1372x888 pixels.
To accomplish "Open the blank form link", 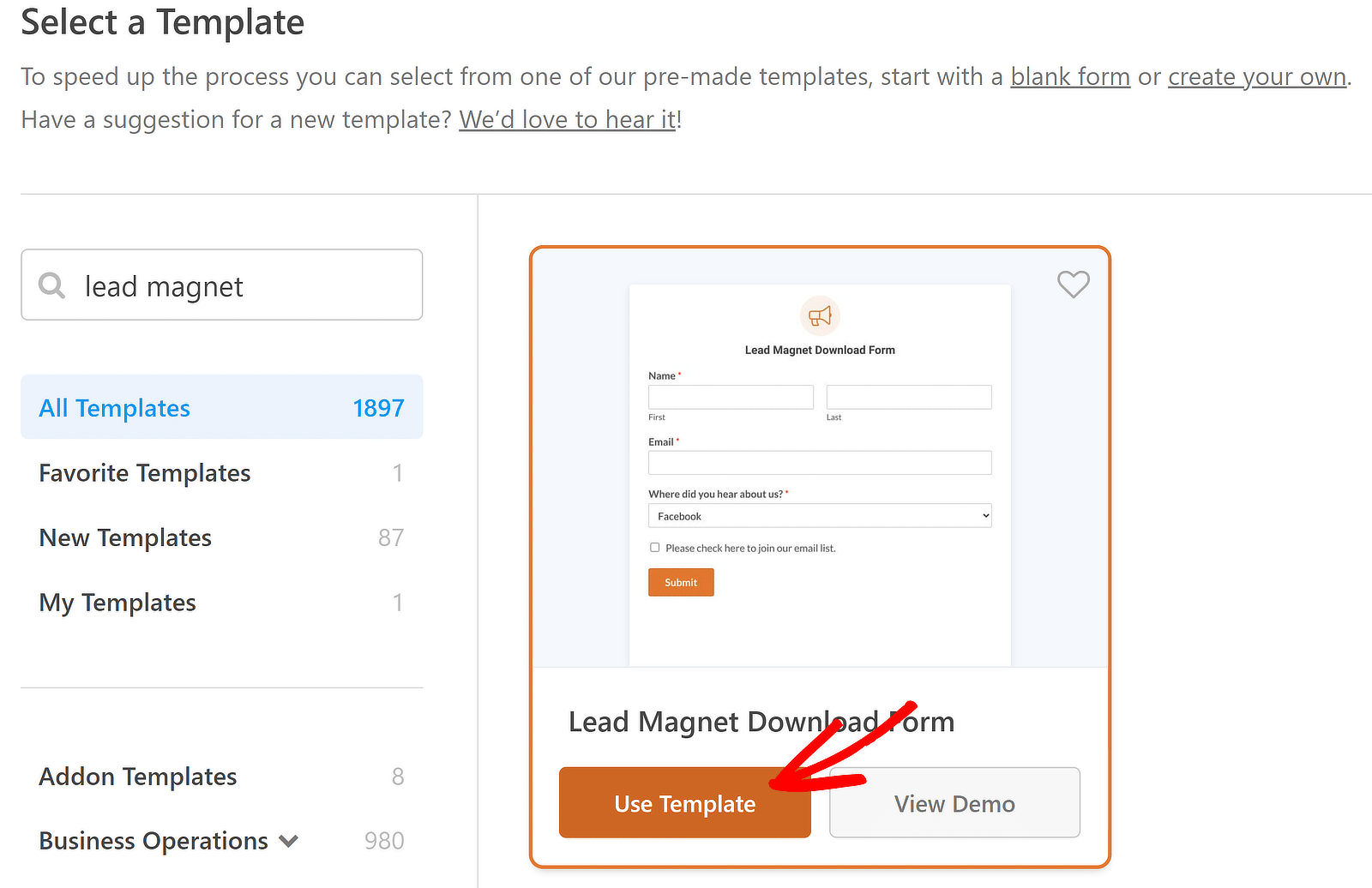I will point(1069,76).
